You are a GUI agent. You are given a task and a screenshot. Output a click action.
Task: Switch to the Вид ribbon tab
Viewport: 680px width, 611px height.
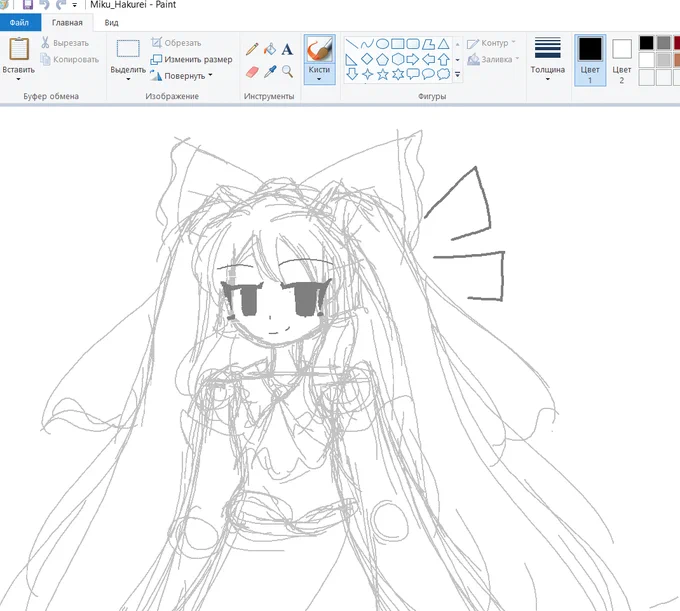111,23
